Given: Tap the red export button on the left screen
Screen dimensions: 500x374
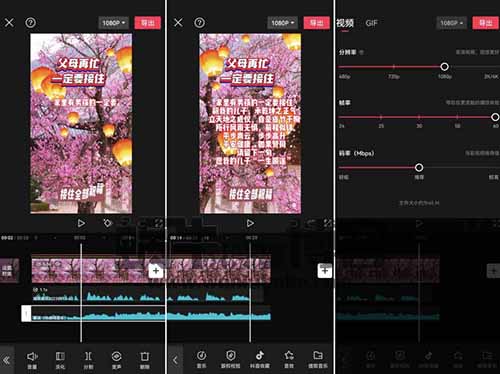Looking at the screenshot, I should point(148,23).
